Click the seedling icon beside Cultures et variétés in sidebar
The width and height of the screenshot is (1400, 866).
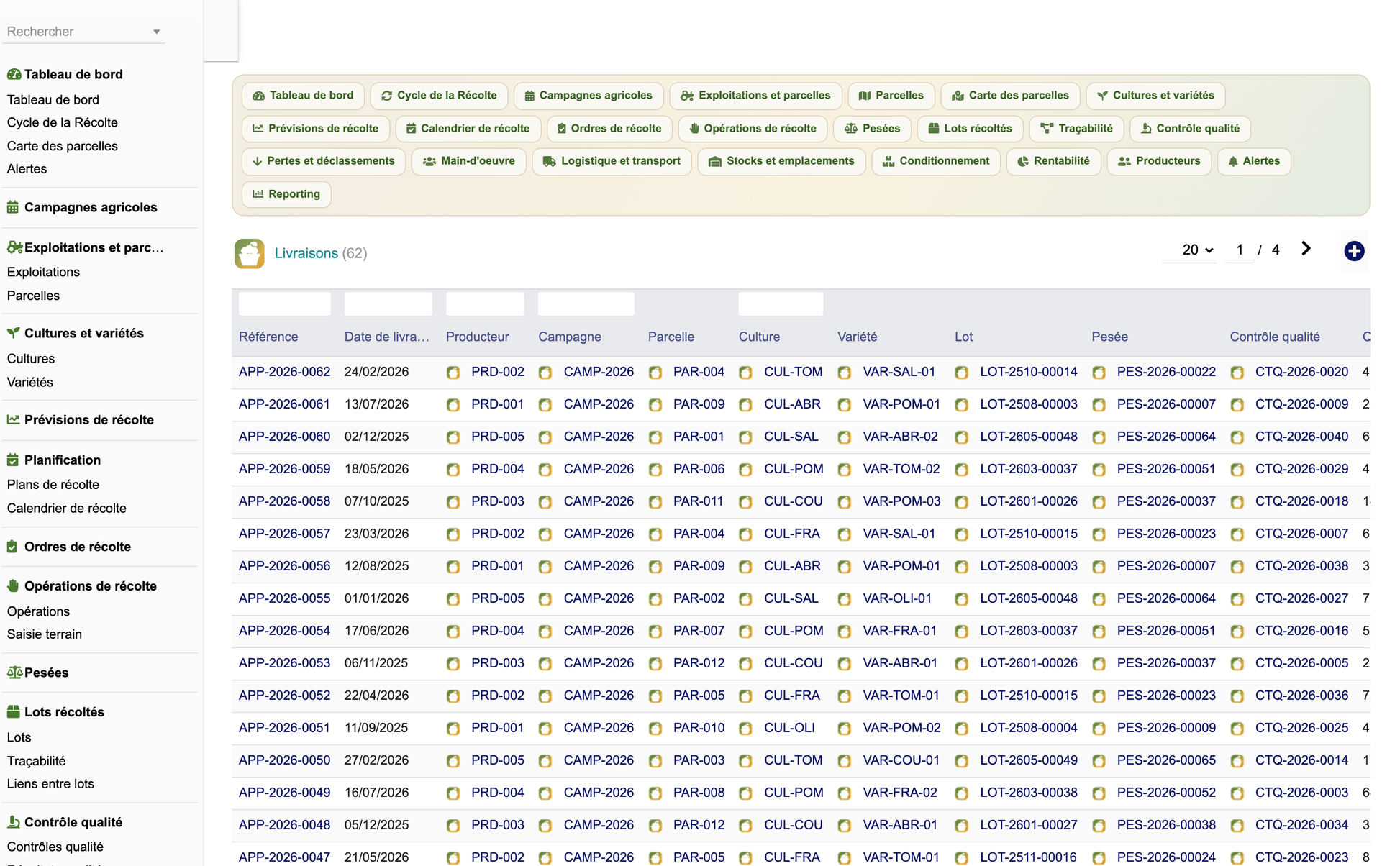point(13,333)
